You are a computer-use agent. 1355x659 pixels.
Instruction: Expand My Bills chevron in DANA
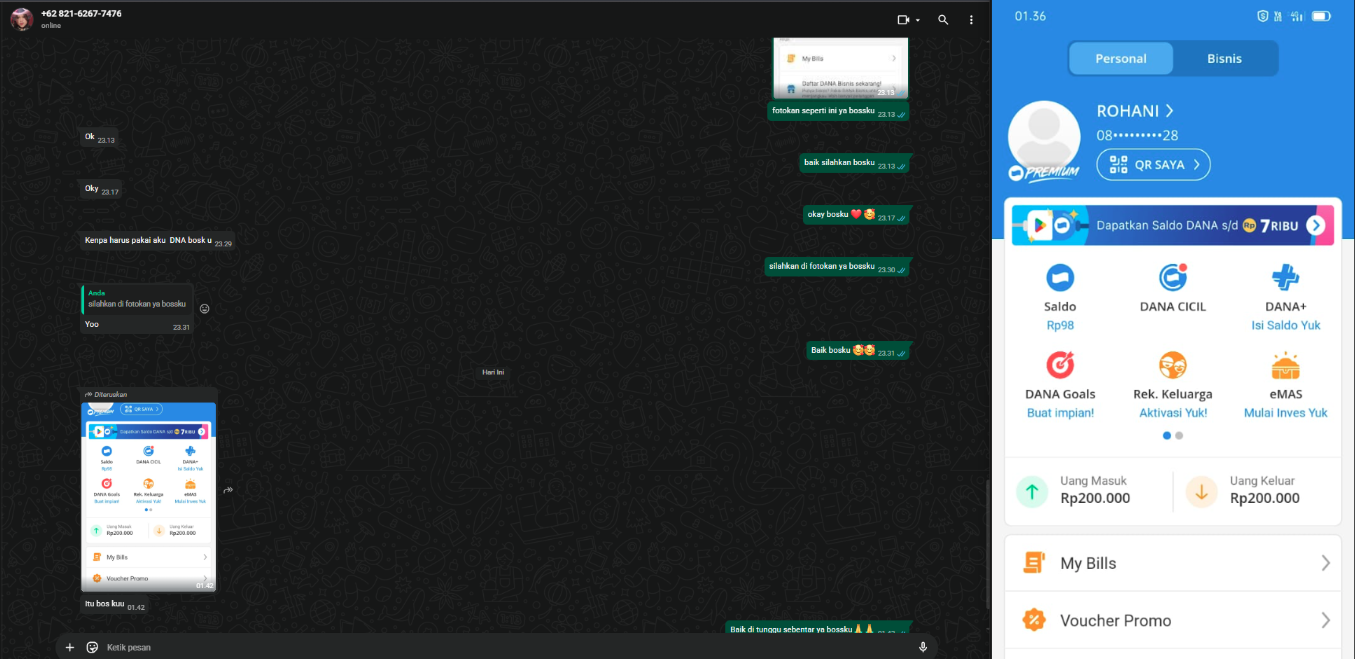coord(1325,563)
